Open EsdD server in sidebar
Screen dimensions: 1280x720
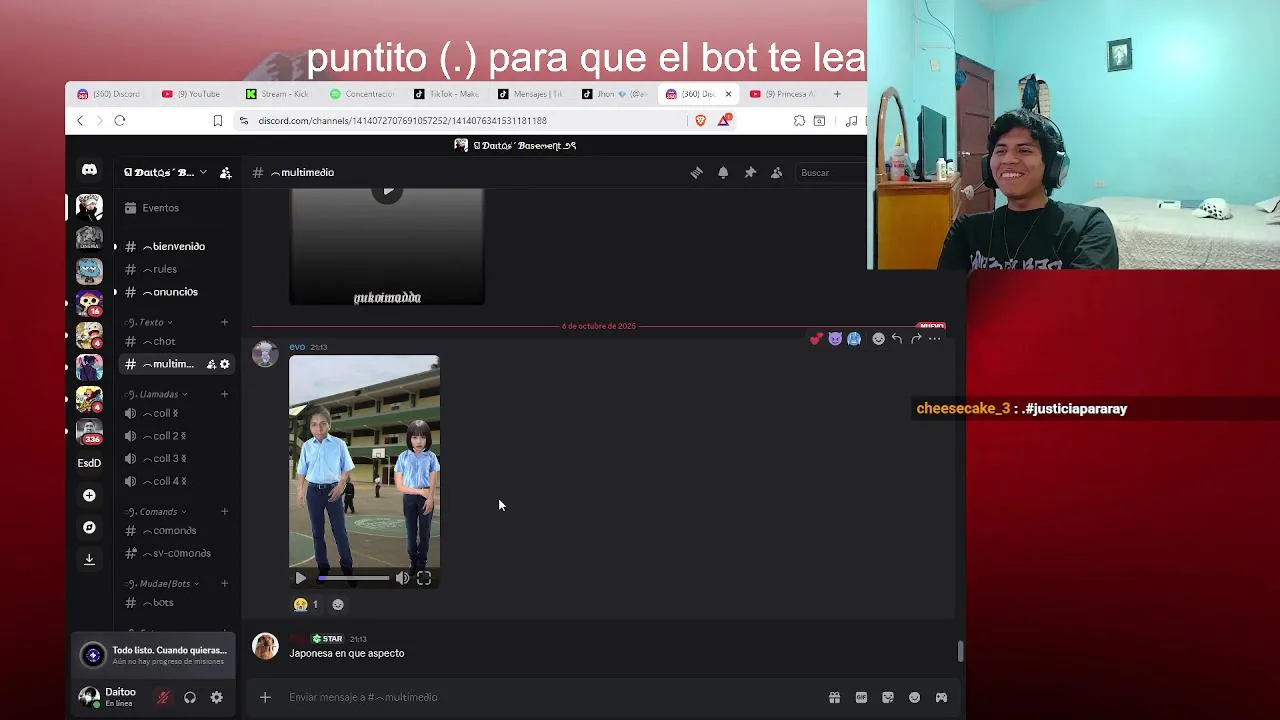point(89,463)
